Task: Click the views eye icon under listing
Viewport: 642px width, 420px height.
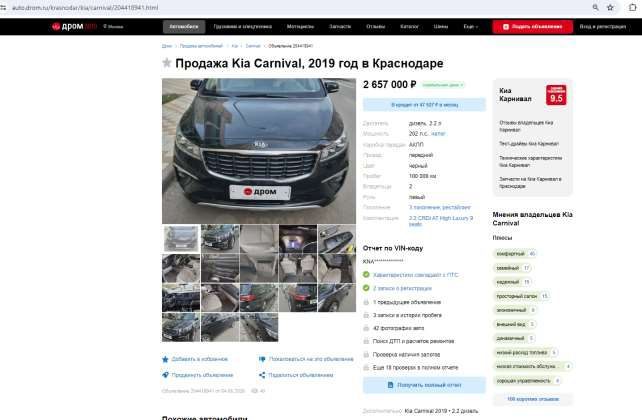Action: click(x=254, y=391)
